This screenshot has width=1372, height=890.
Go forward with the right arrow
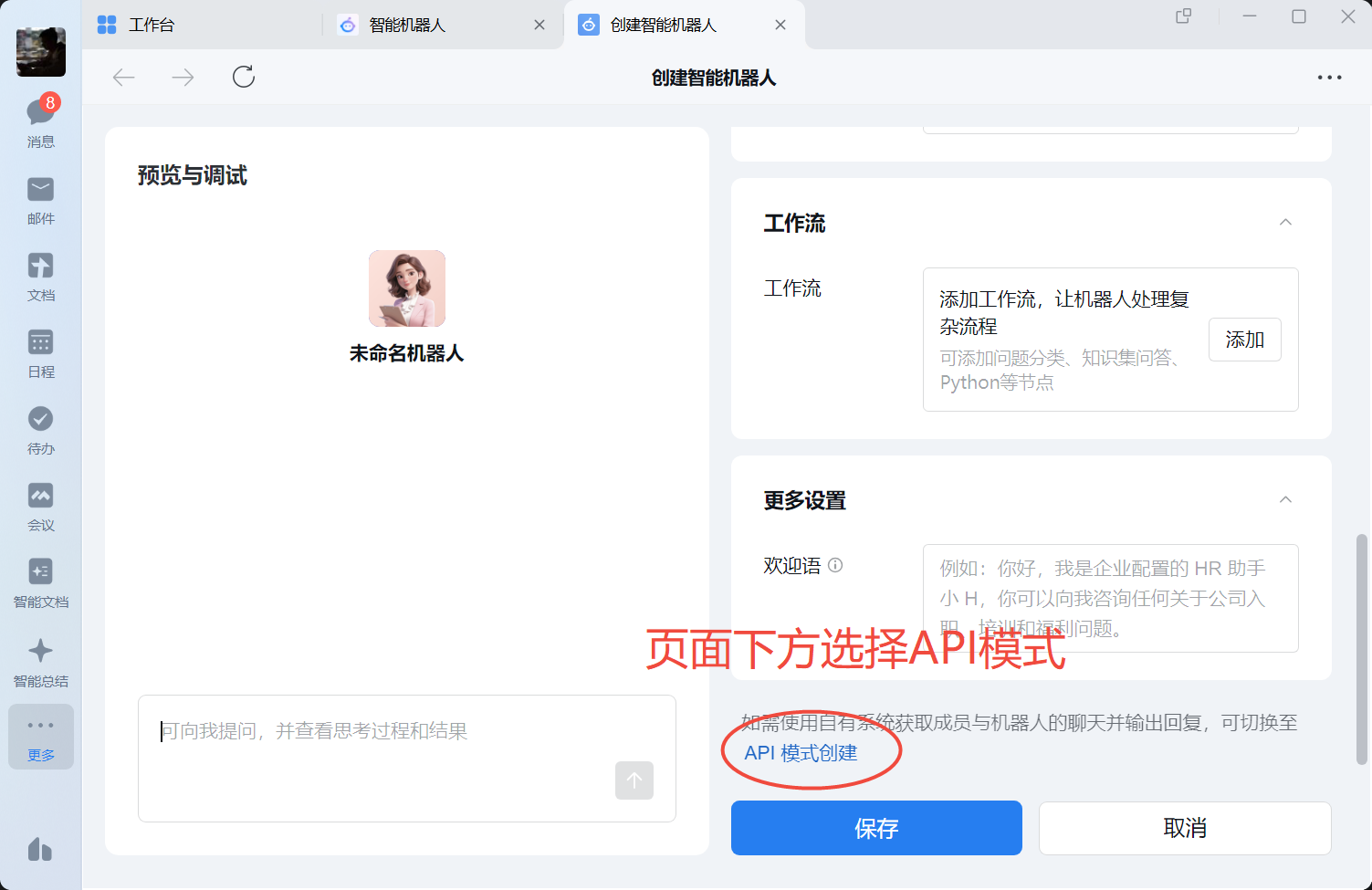[183, 78]
